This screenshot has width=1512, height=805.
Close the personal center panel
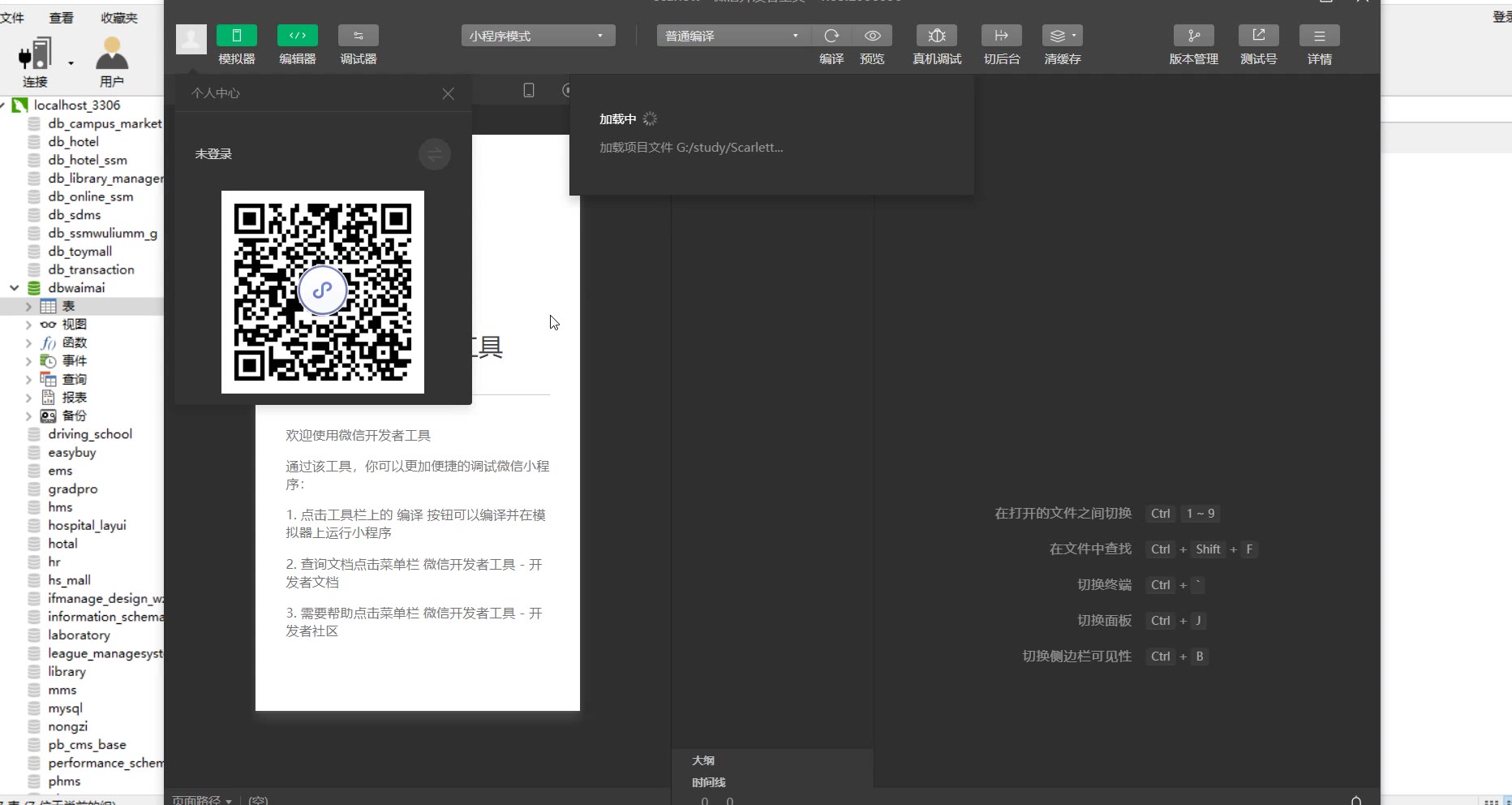pyautogui.click(x=448, y=94)
